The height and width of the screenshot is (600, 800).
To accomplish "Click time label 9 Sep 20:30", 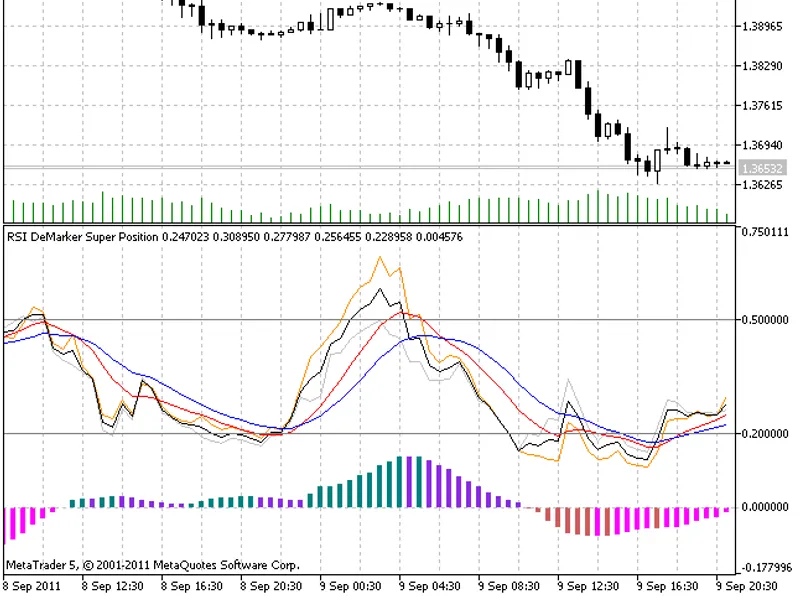I will [747, 586].
